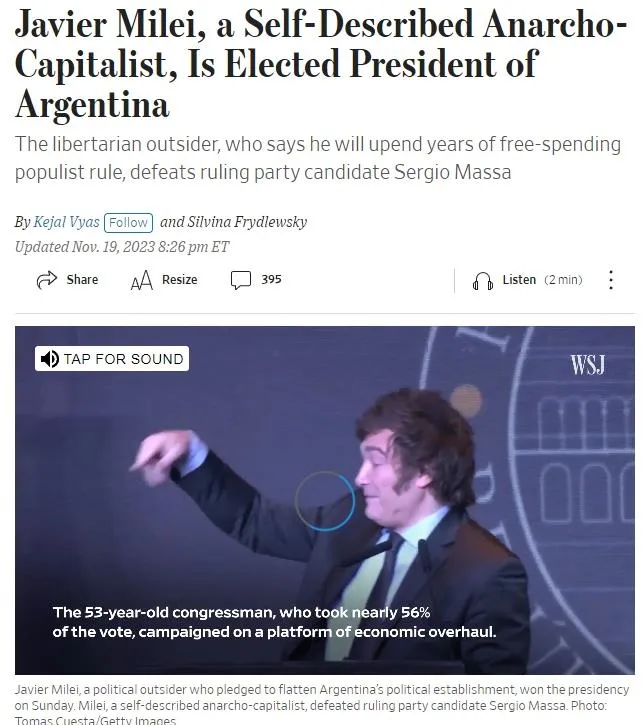Click the Resize label
Screen dimensions: 643x725
tap(180, 280)
